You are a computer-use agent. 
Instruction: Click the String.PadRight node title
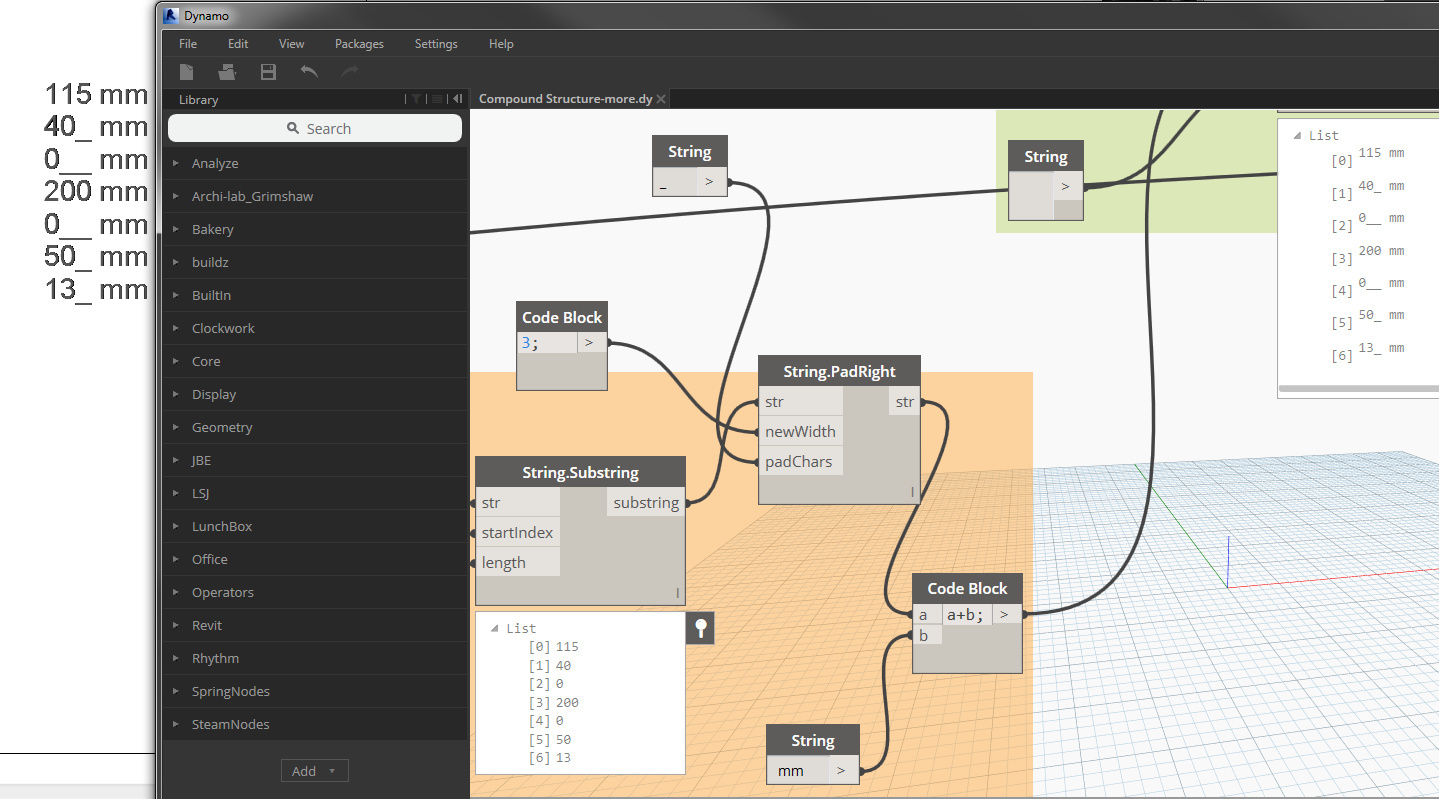click(839, 371)
